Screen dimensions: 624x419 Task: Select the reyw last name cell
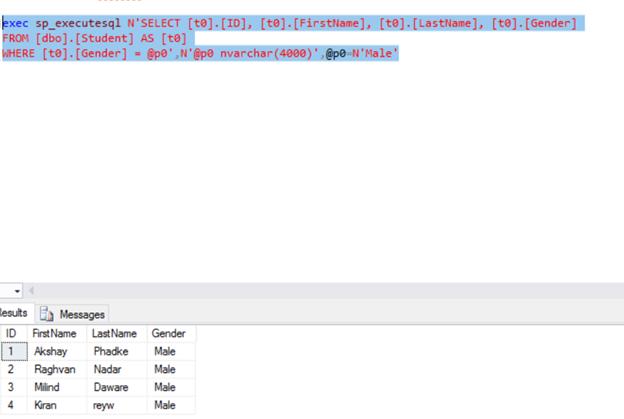click(x=117, y=405)
